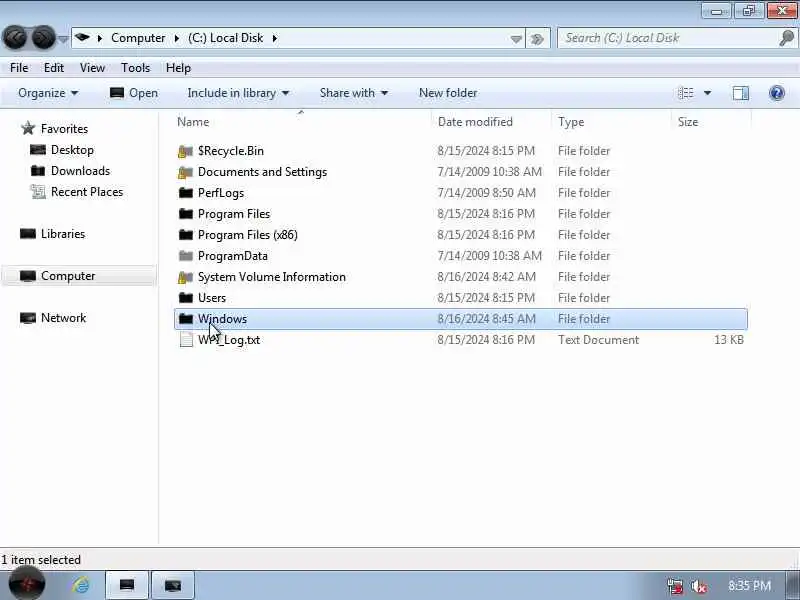
Task: Click the search magnifier icon
Action: [x=787, y=38]
